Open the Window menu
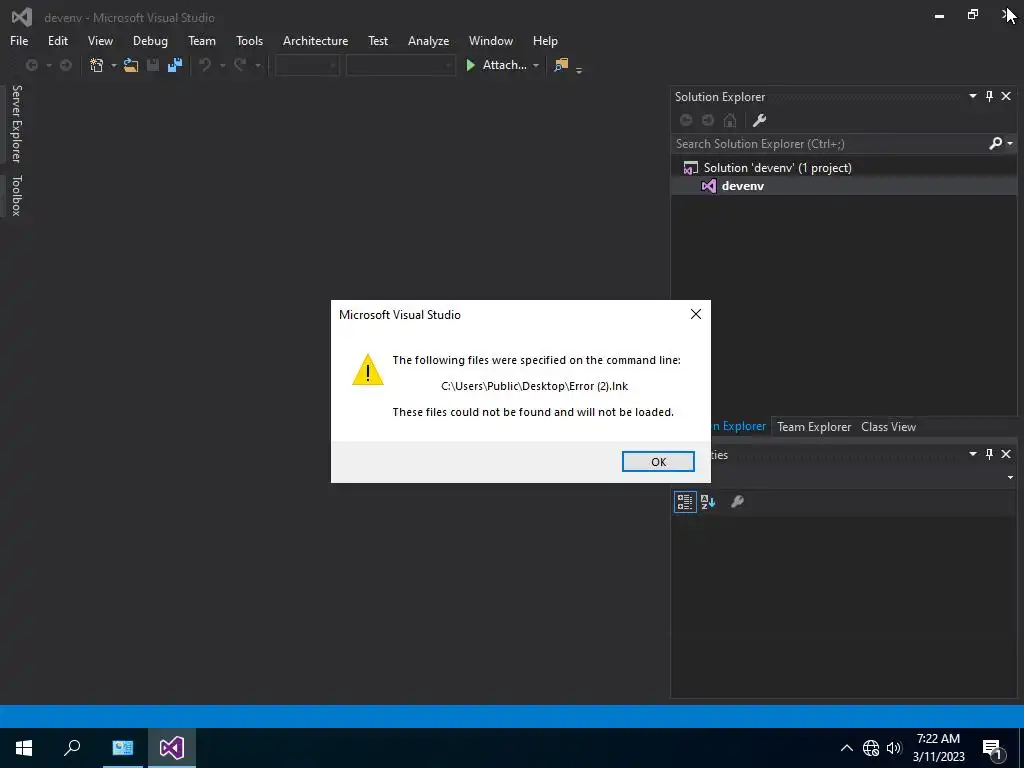The height and width of the screenshot is (768, 1024). pos(490,40)
